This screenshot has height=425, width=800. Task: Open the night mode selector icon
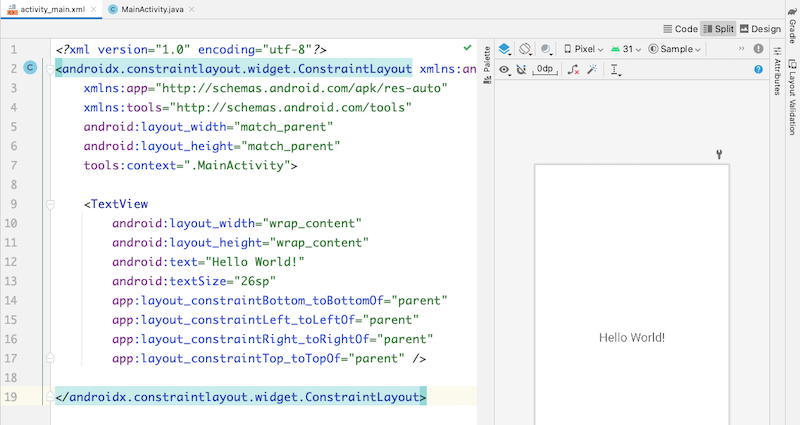[546, 49]
